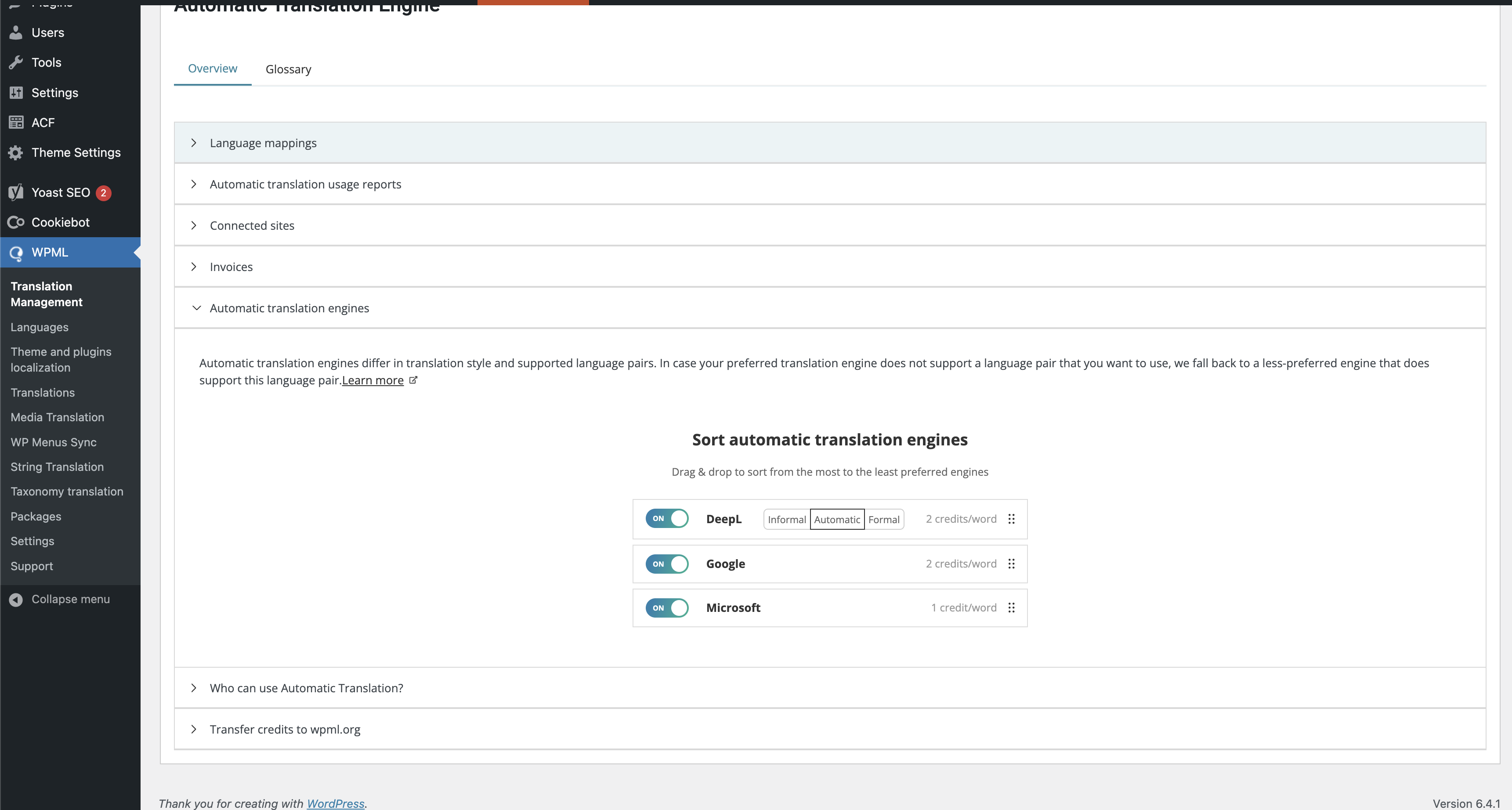Click the Microsoft engine name
Image resolution: width=1512 pixels, height=810 pixels.
pyautogui.click(x=733, y=607)
